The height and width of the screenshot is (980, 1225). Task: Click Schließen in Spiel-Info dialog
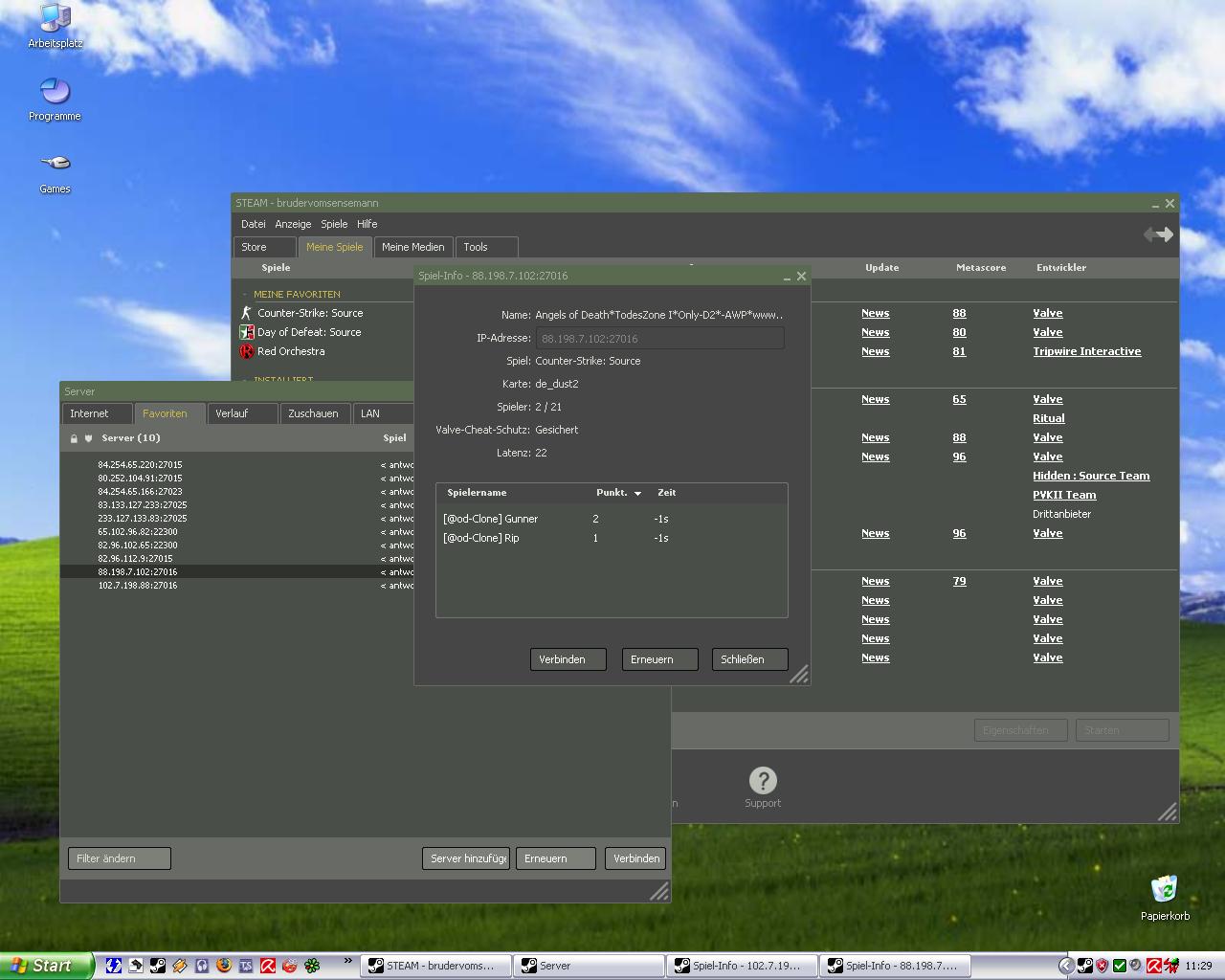pyautogui.click(x=749, y=659)
